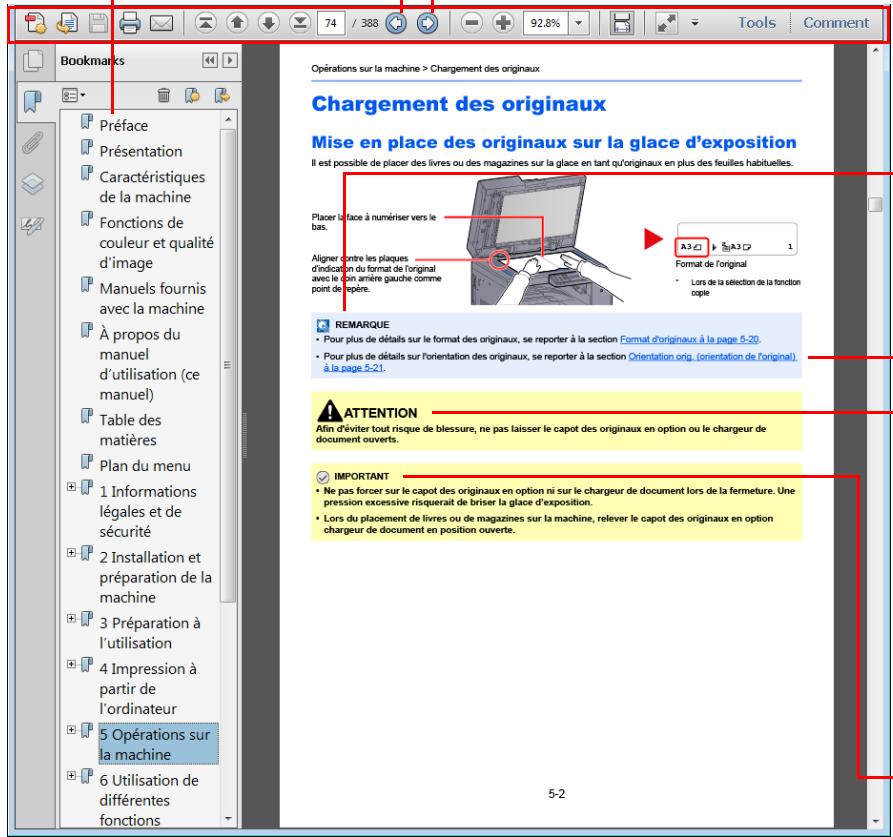Open Page Thumbnails panel icon

tap(33, 61)
